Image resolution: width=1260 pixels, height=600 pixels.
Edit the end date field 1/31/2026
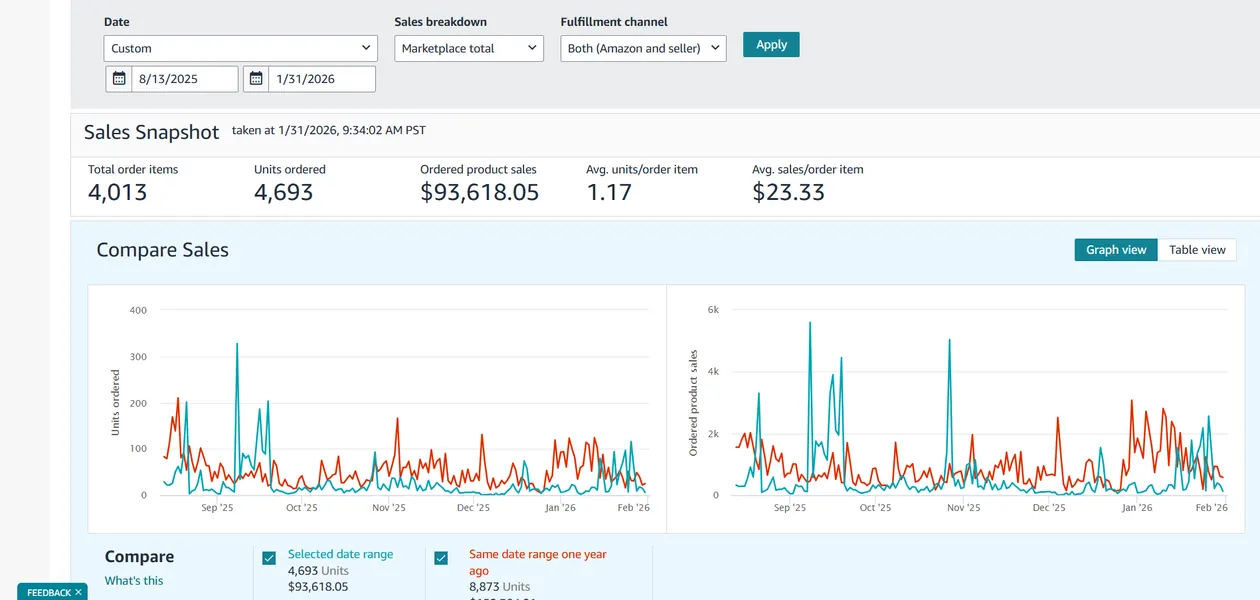pos(323,79)
